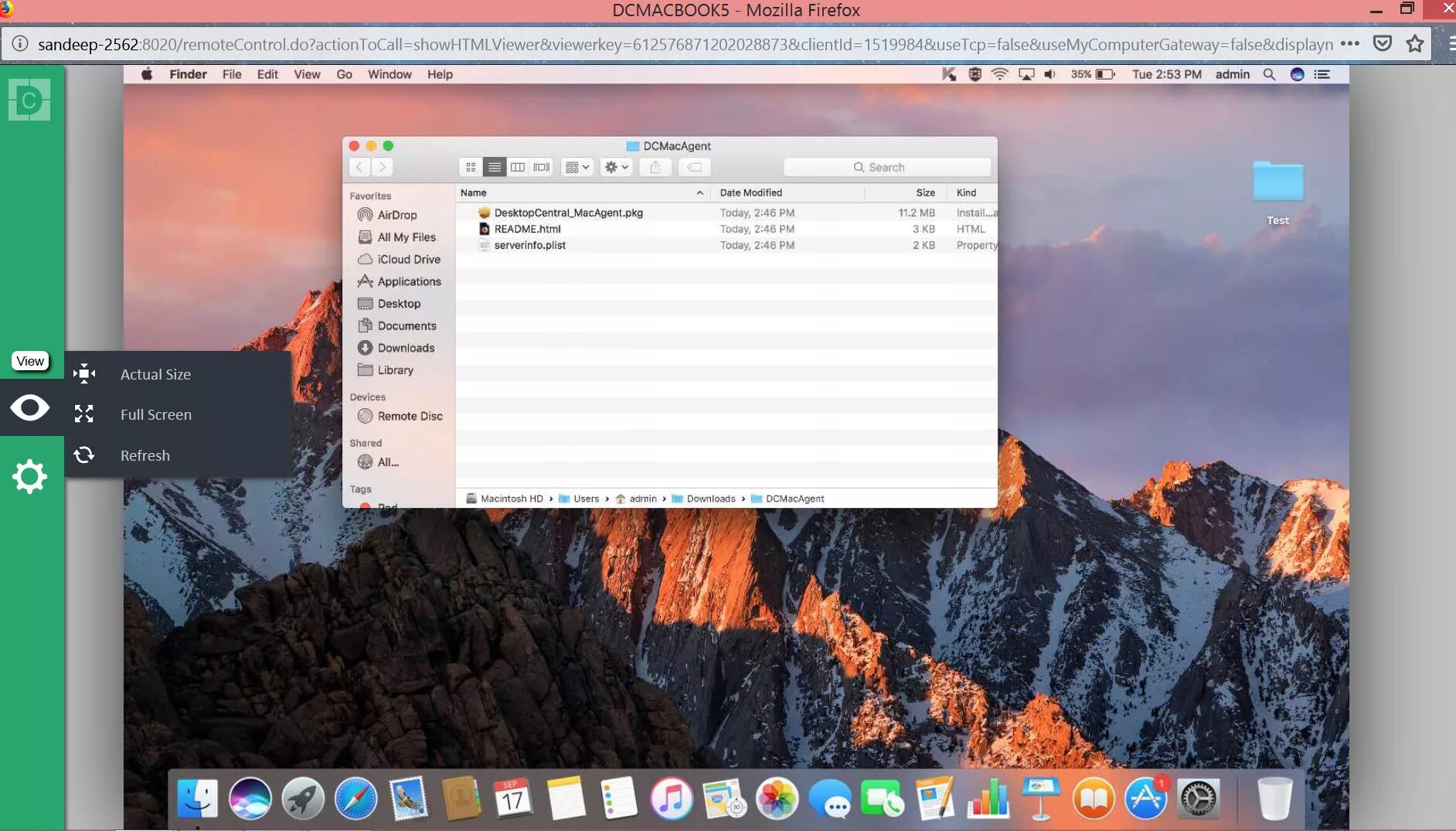The image size is (1456, 831).
Task: Click Macintosh HD in path bar
Action: coord(505,499)
